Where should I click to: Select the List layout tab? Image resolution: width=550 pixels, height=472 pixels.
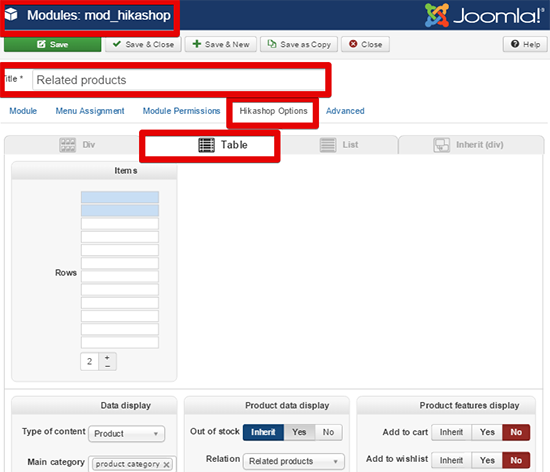(x=339, y=144)
